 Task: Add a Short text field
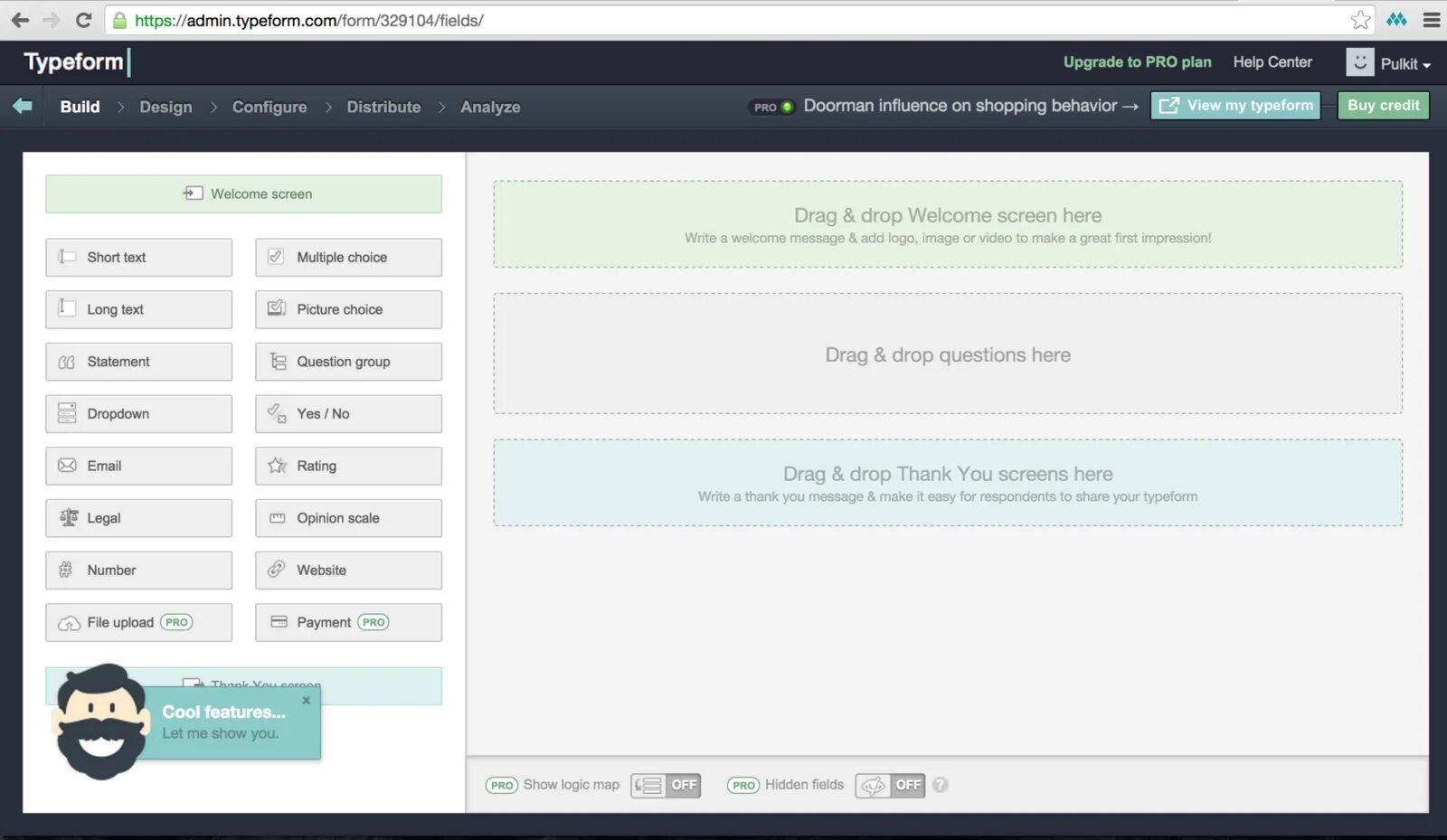[x=138, y=258]
